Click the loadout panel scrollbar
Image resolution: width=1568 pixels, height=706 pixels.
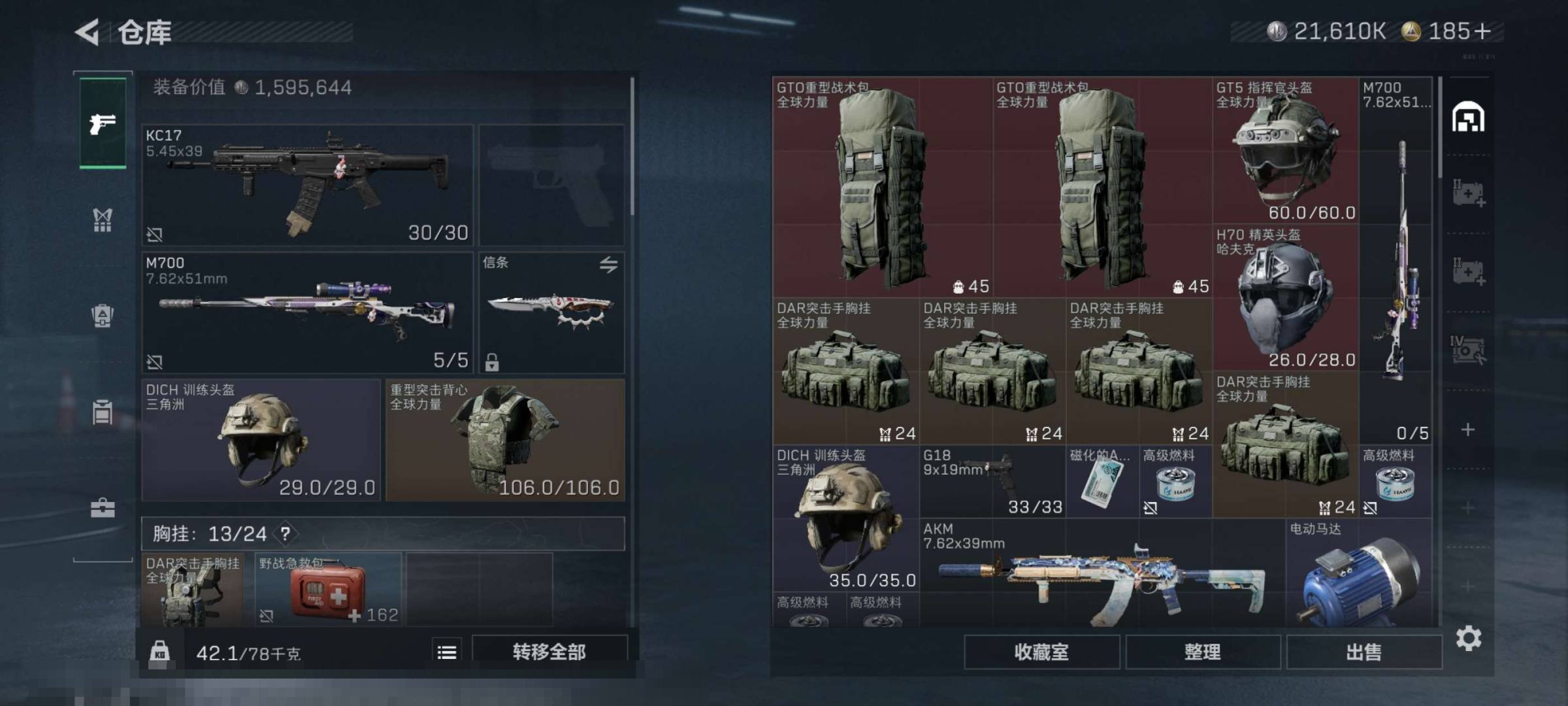(x=632, y=146)
